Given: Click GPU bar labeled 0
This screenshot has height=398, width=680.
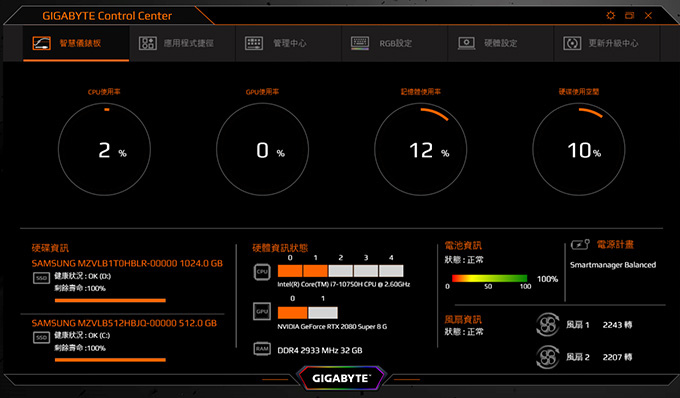Looking at the screenshot, I should click(292, 312).
